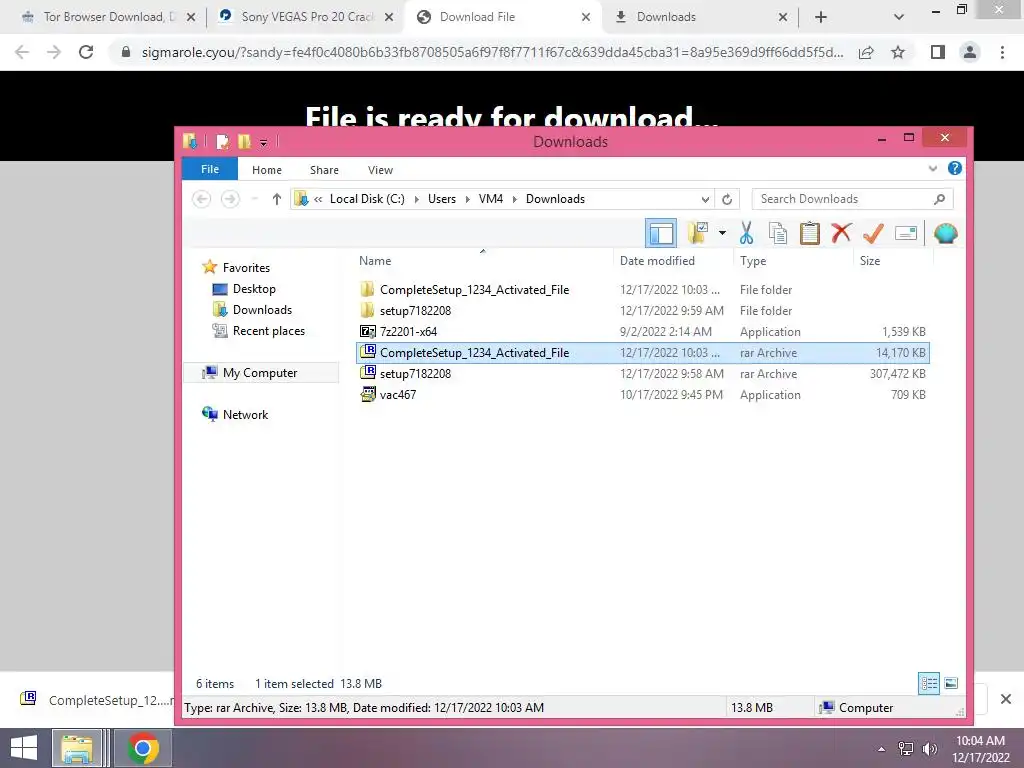1024x768 pixels.
Task: Open the address bar history dropdown
Action: 705,199
